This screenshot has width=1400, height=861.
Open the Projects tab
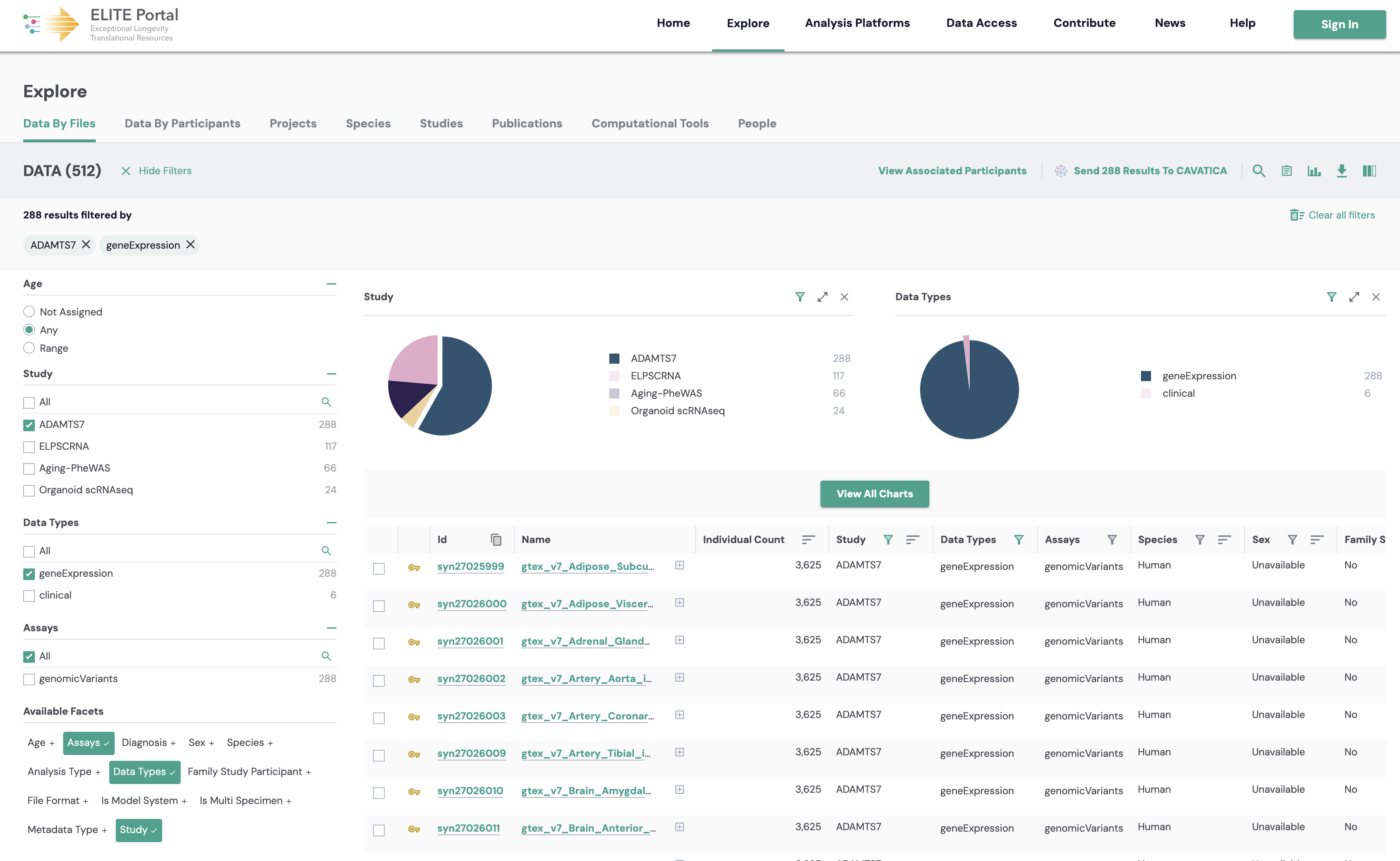(293, 123)
